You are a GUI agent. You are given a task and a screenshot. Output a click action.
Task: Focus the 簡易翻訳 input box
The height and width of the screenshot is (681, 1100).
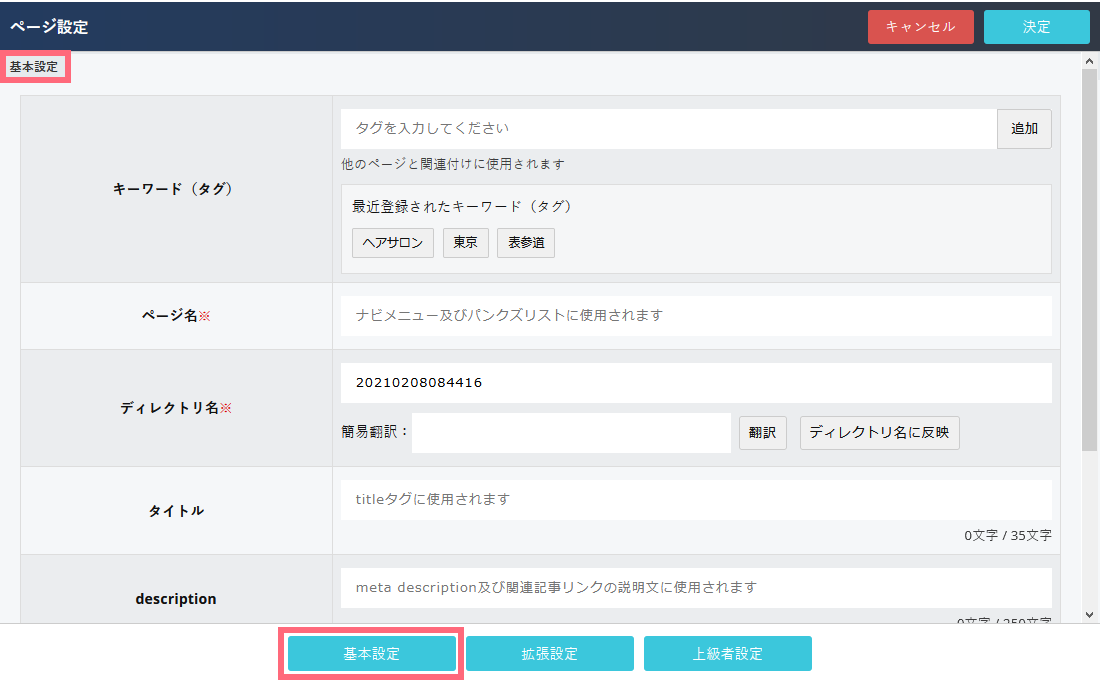click(x=571, y=434)
